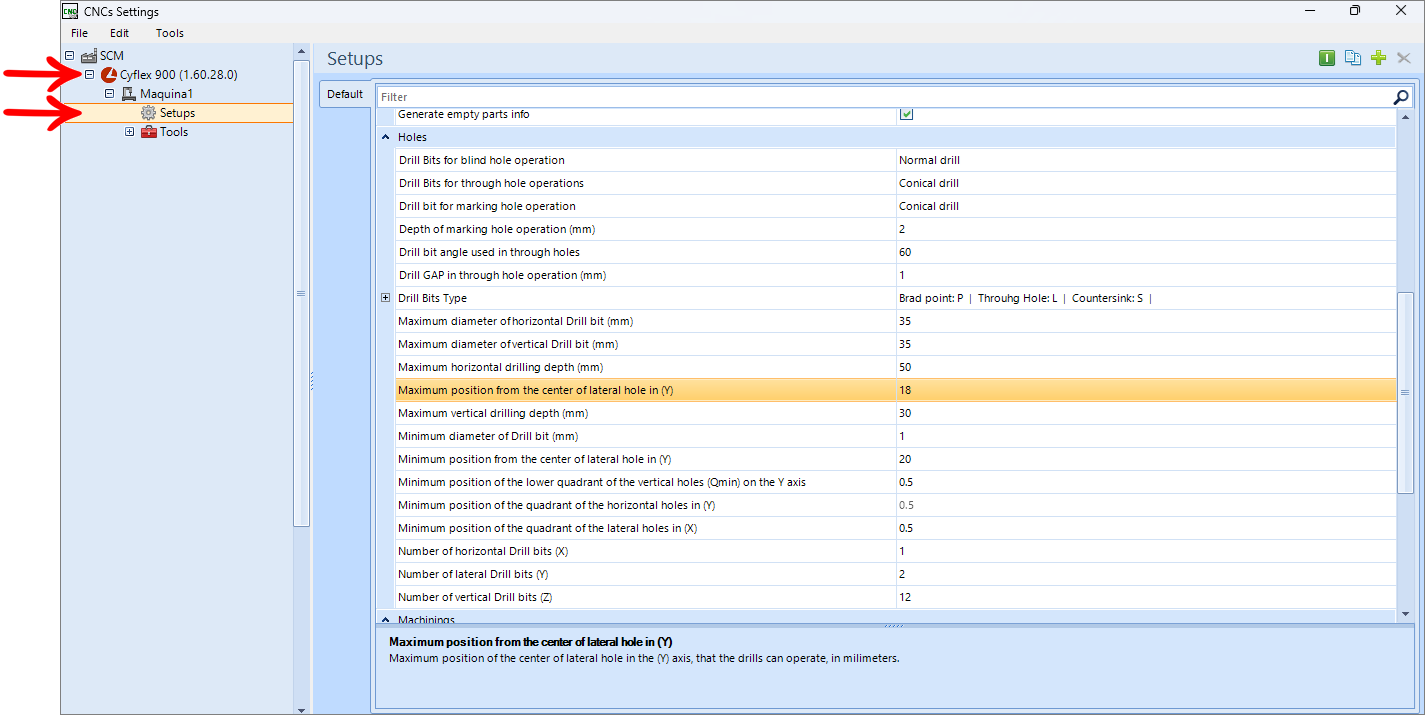This screenshot has width=1425, height=715.
Task: Click the property grid scroll-up arrow
Action: tap(1405, 117)
